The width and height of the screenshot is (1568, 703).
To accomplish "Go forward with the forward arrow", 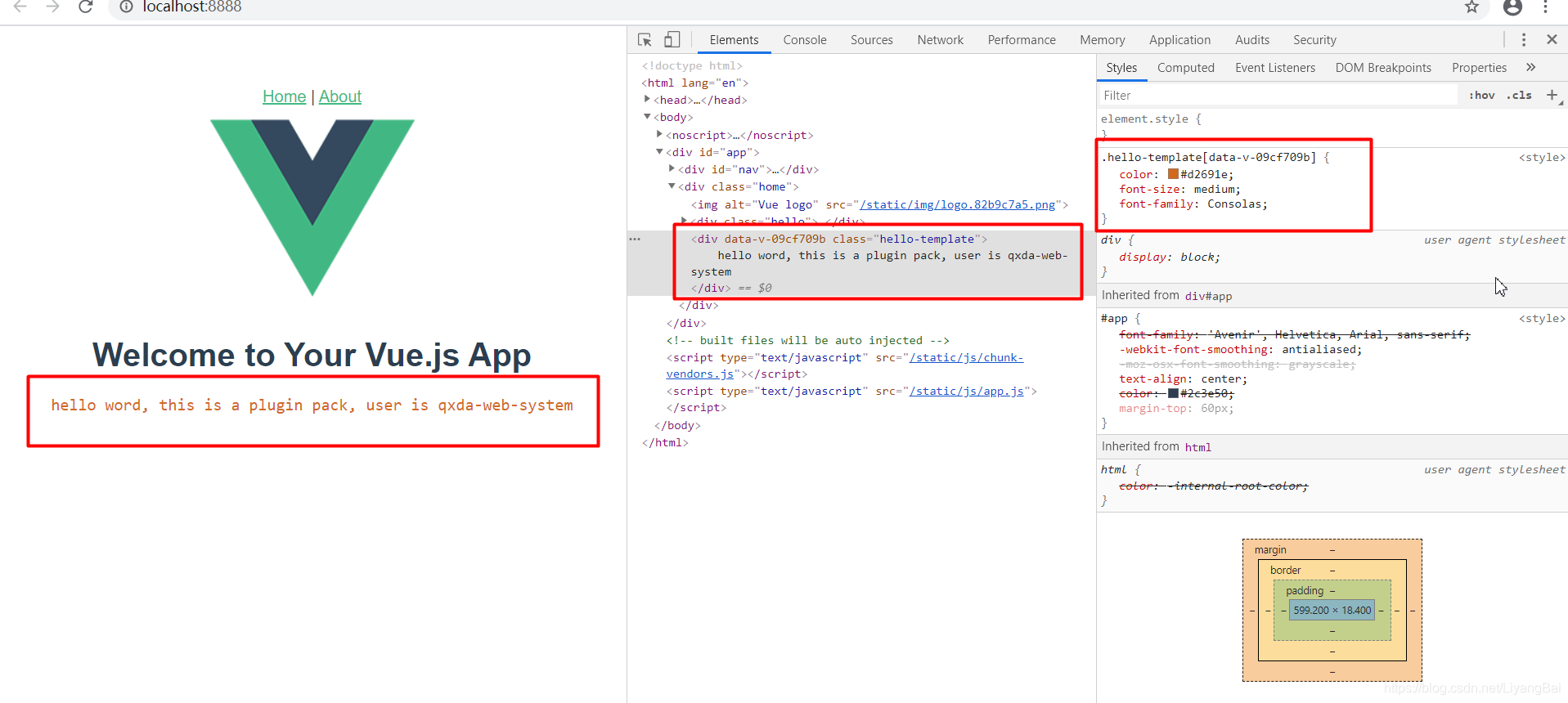I will point(53,7).
